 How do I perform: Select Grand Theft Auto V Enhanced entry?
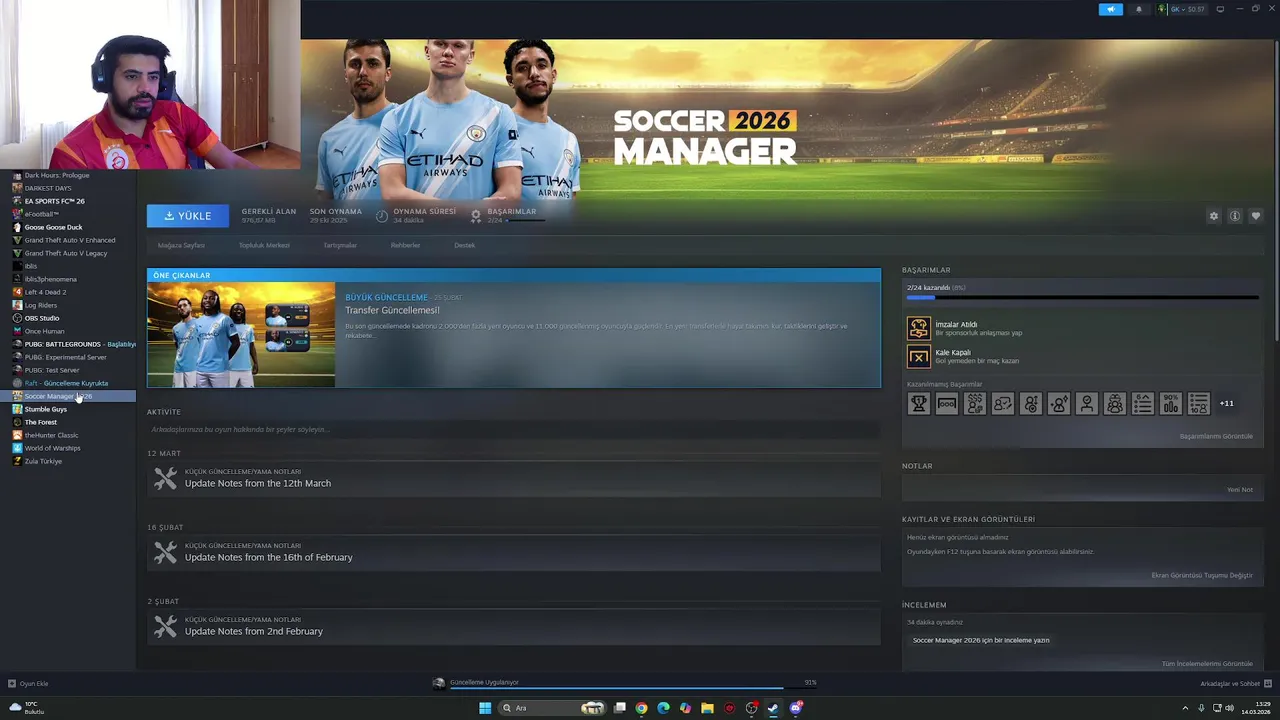68,240
